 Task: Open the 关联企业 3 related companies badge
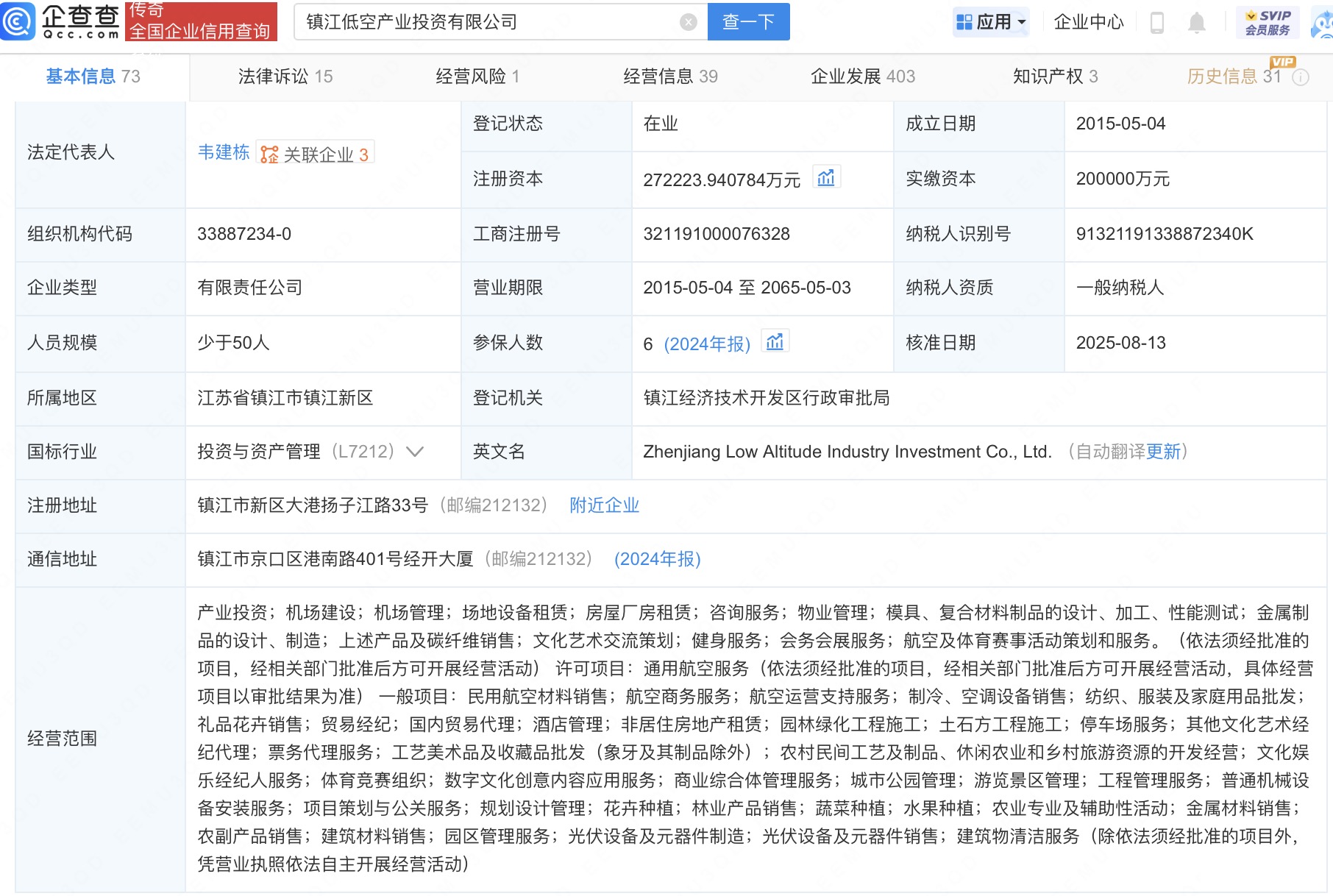[x=316, y=154]
